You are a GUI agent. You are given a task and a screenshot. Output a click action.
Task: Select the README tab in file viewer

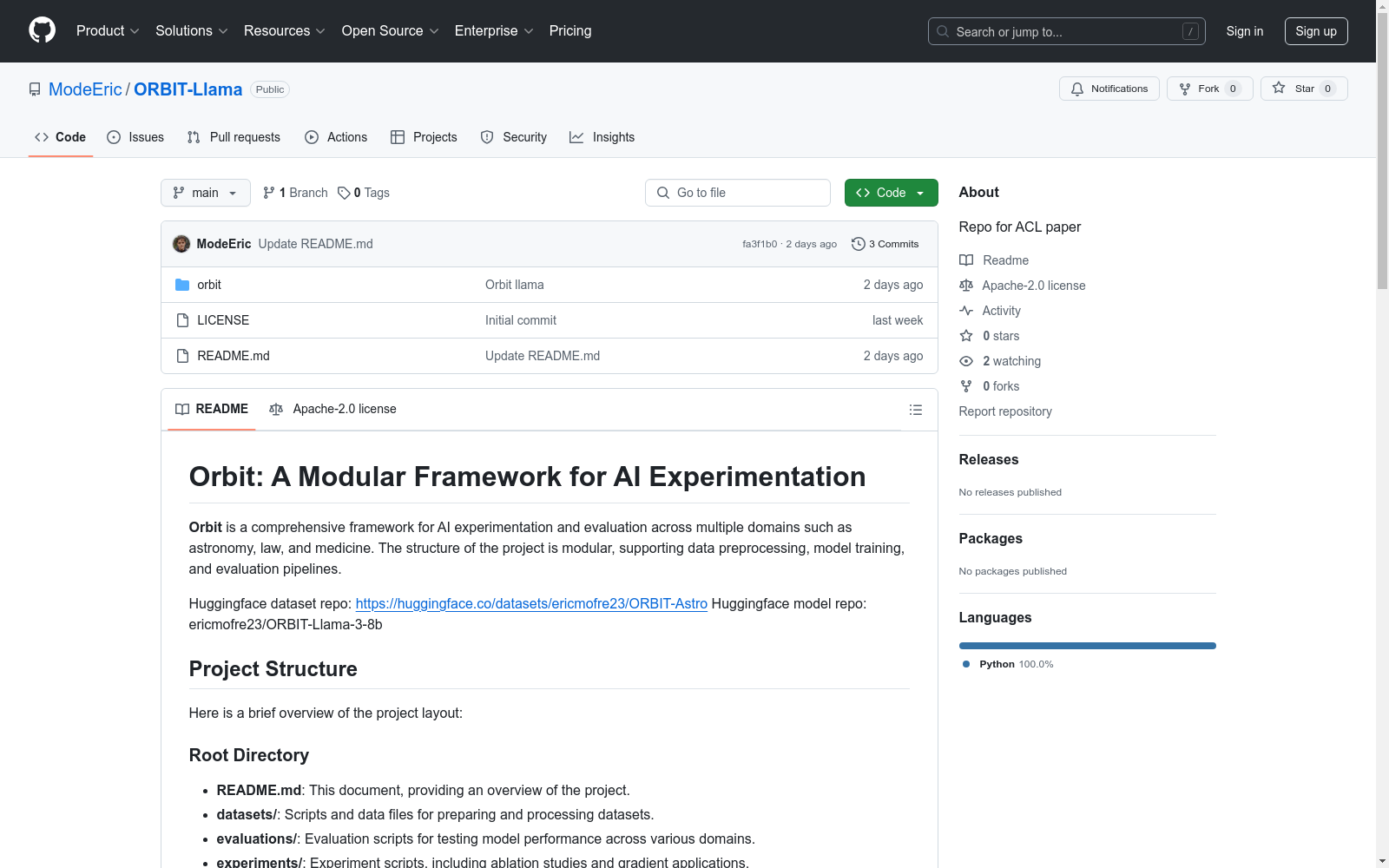212,409
